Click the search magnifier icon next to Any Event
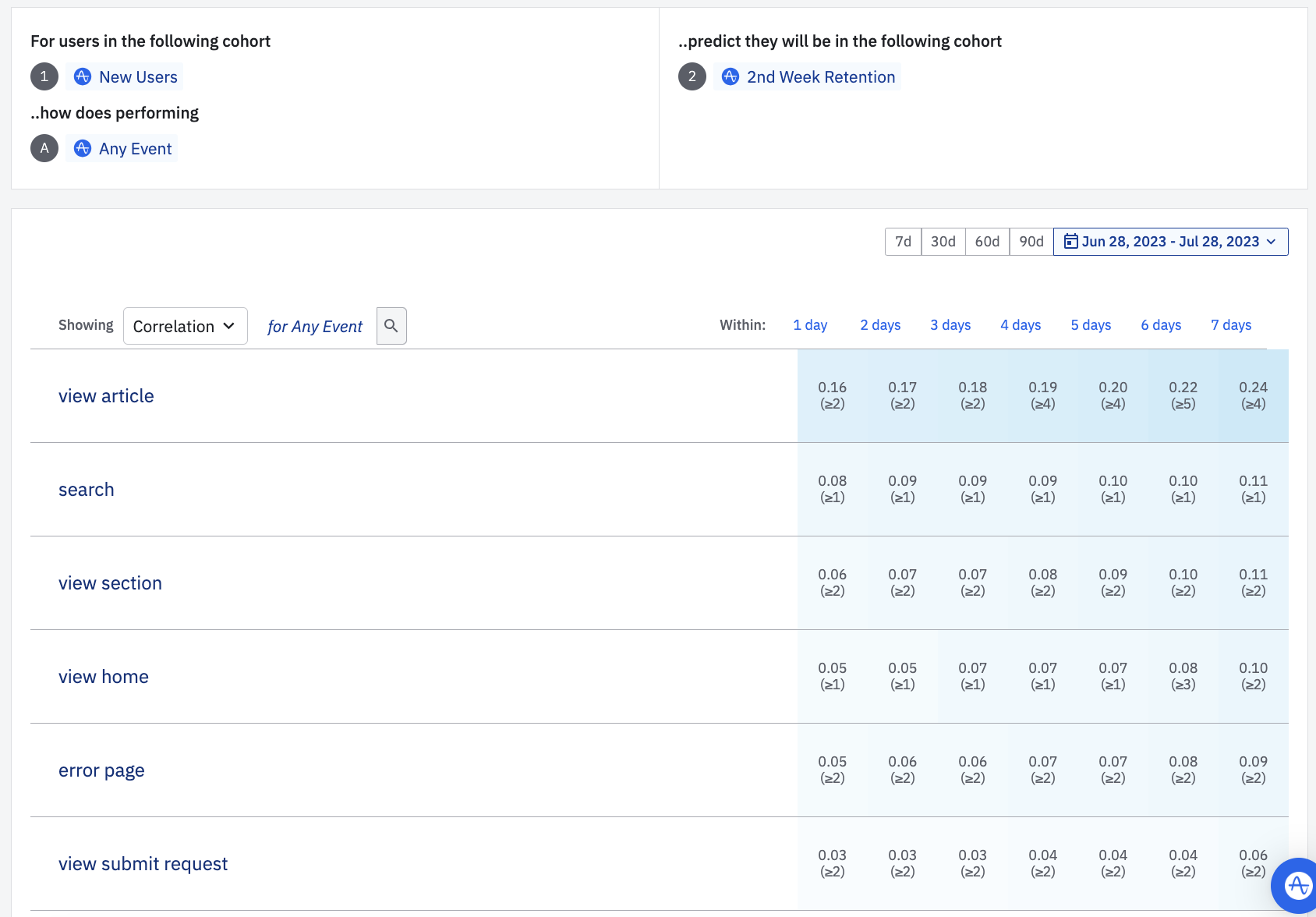The height and width of the screenshot is (917, 1316). (x=391, y=326)
